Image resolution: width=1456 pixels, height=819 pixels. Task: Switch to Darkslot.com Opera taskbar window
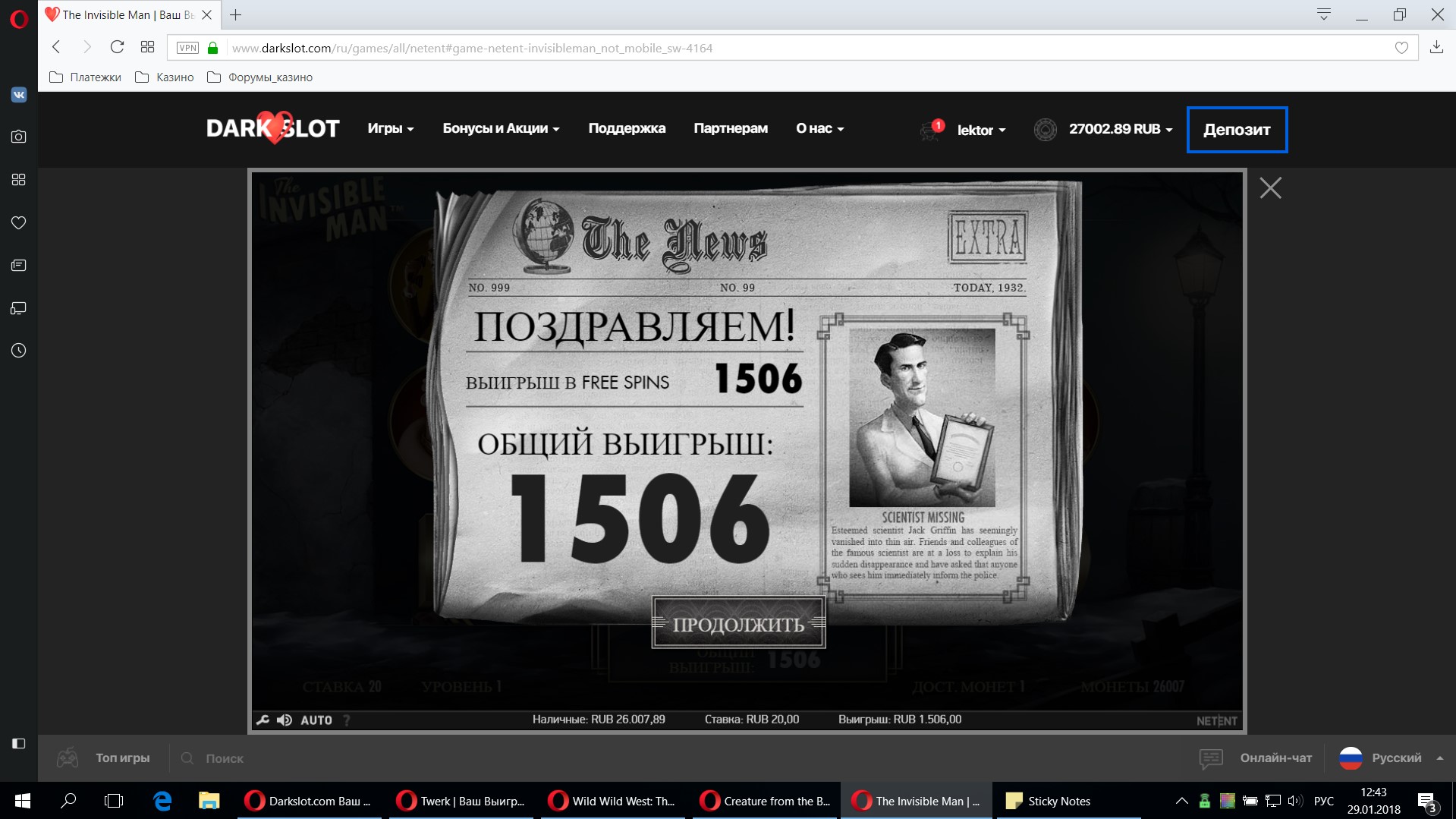pyautogui.click(x=310, y=801)
